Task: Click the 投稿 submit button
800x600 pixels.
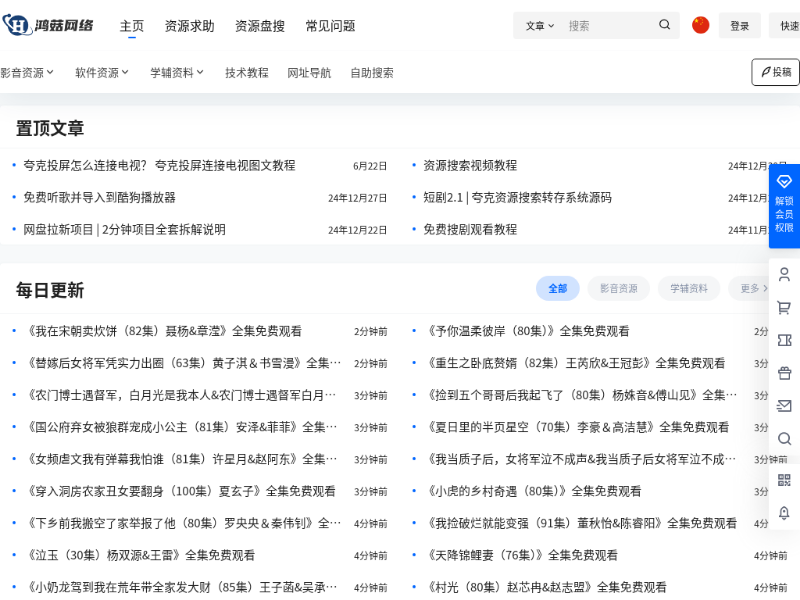Action: 775,72
